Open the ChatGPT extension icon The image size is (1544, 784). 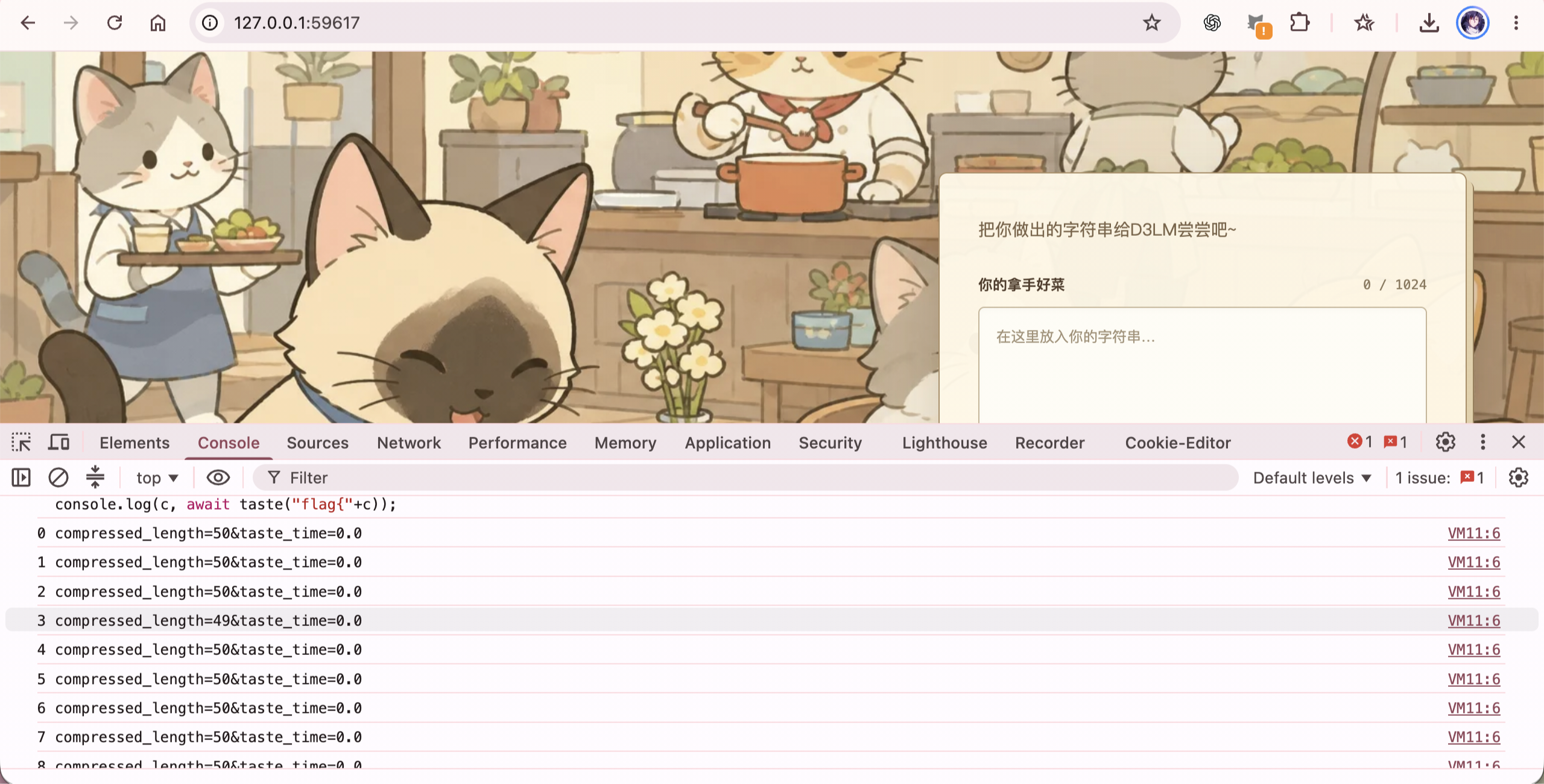point(1212,23)
